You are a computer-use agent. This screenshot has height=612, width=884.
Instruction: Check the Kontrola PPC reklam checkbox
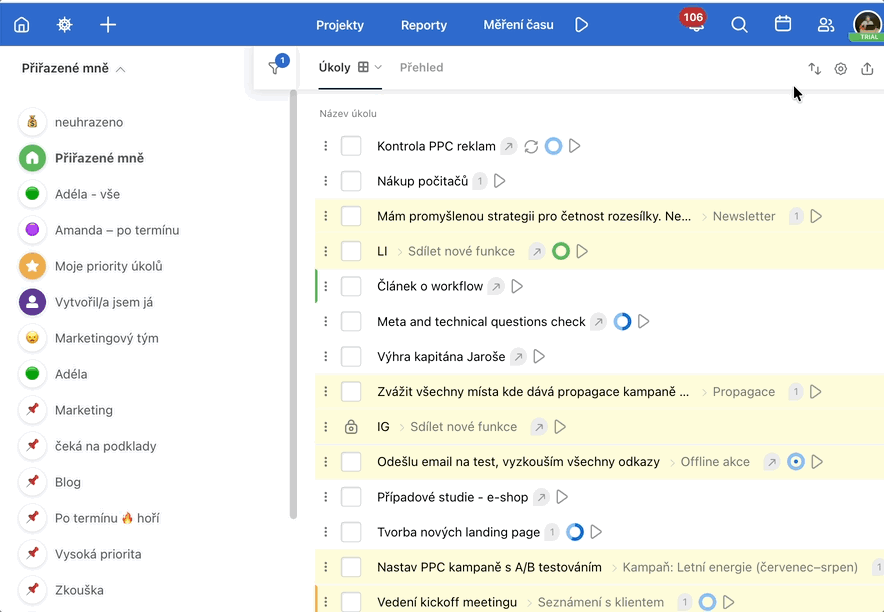point(351,146)
